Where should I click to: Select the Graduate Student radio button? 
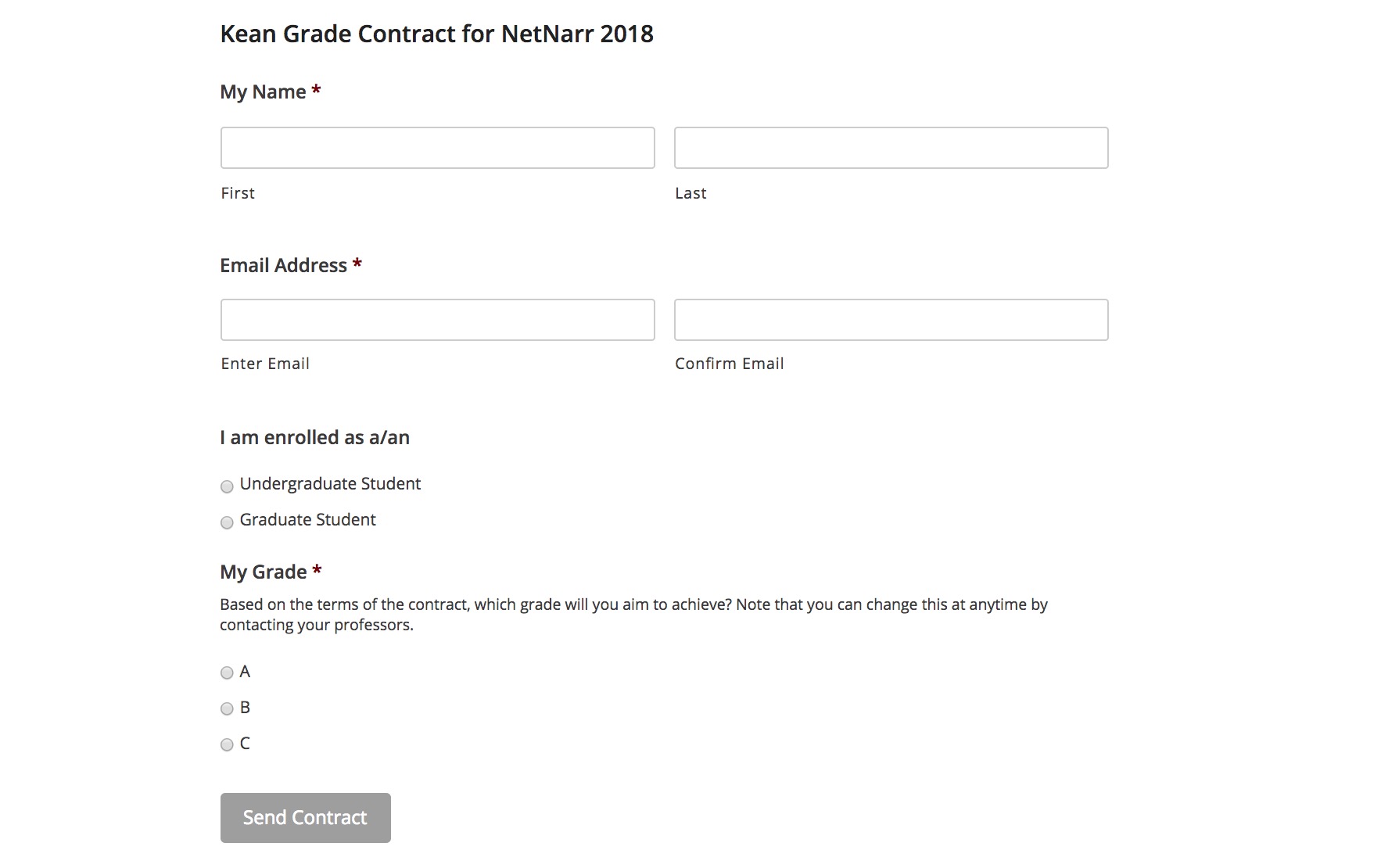(227, 522)
